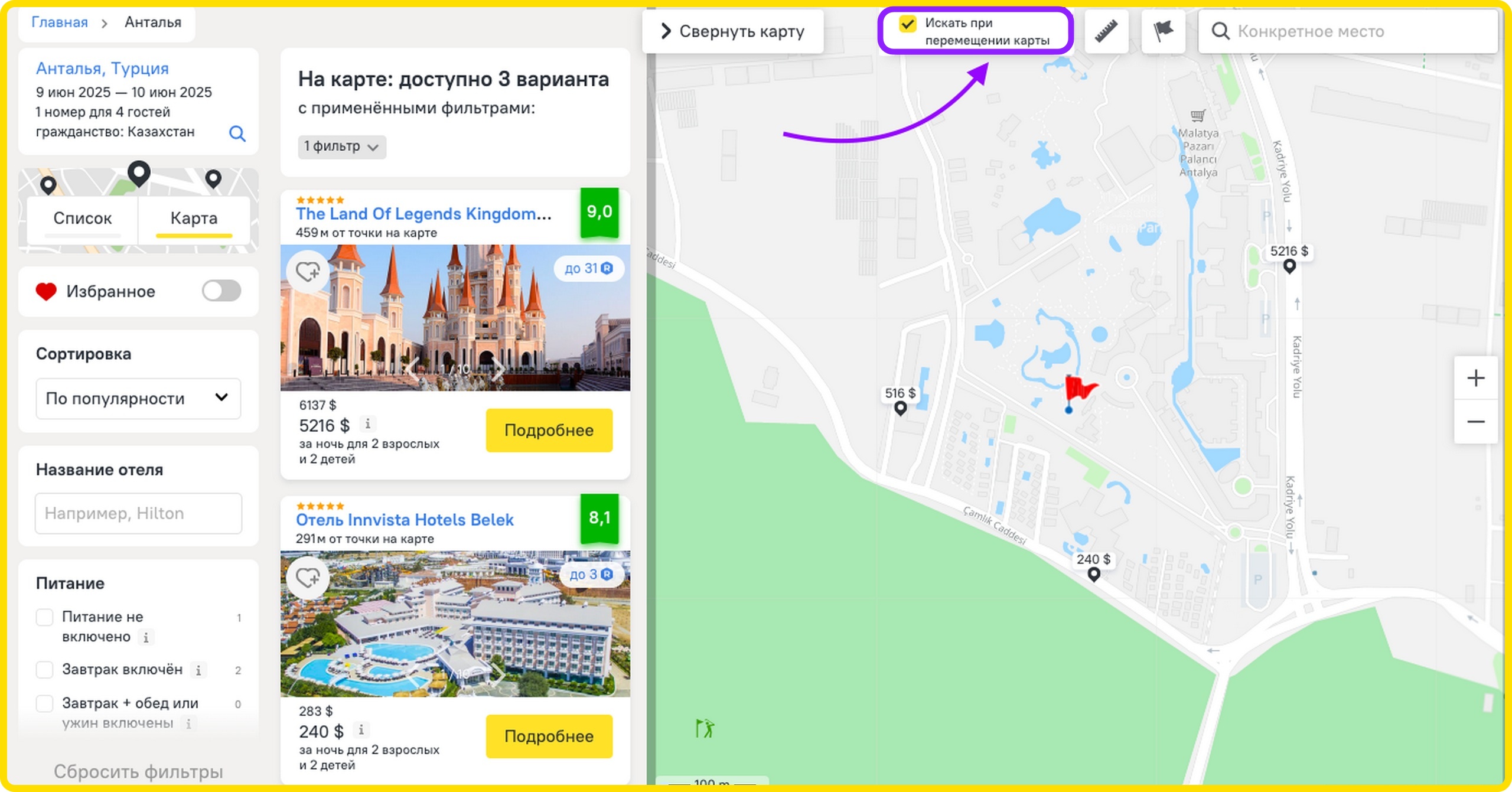Click the blue search magnifier in trip summary
Viewport: 1512px width, 792px height.
237,133
